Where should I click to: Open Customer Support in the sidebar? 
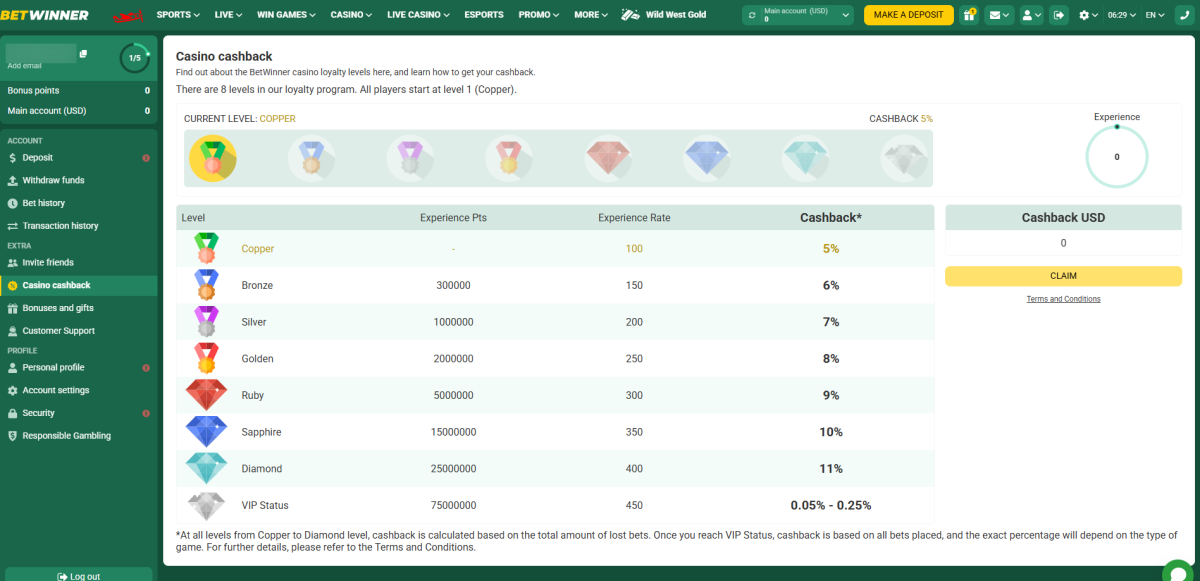79,331
